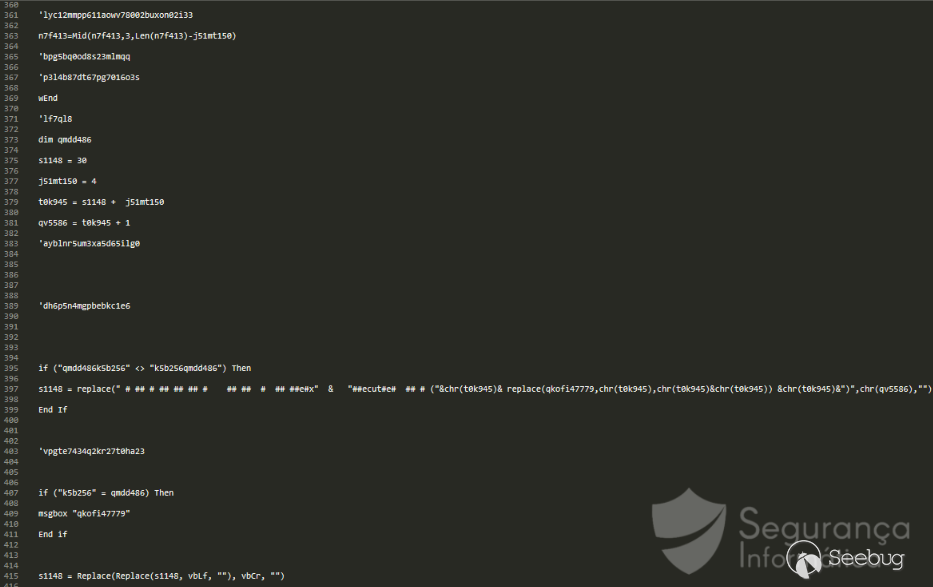The image size is (933, 587).
Task: Click the n7f413=Mid(...) code line
Action: pos(137,36)
